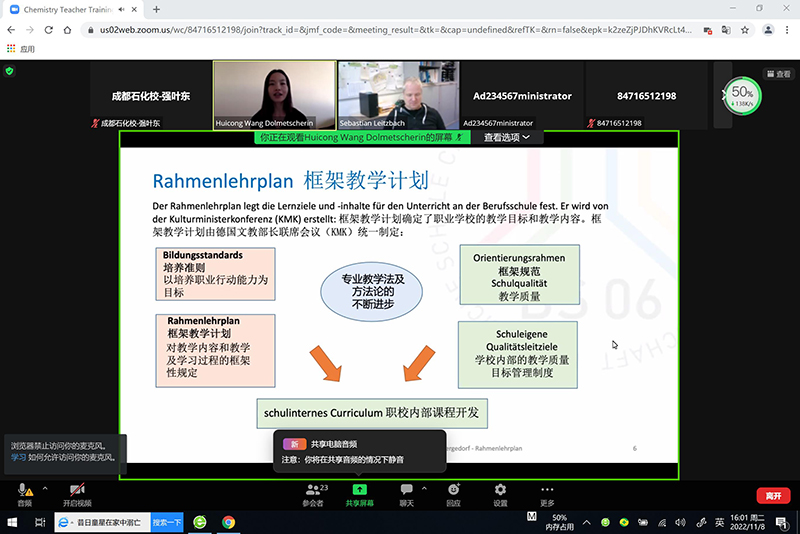Turn on video with 开启视频
800x534 pixels.
point(77,489)
